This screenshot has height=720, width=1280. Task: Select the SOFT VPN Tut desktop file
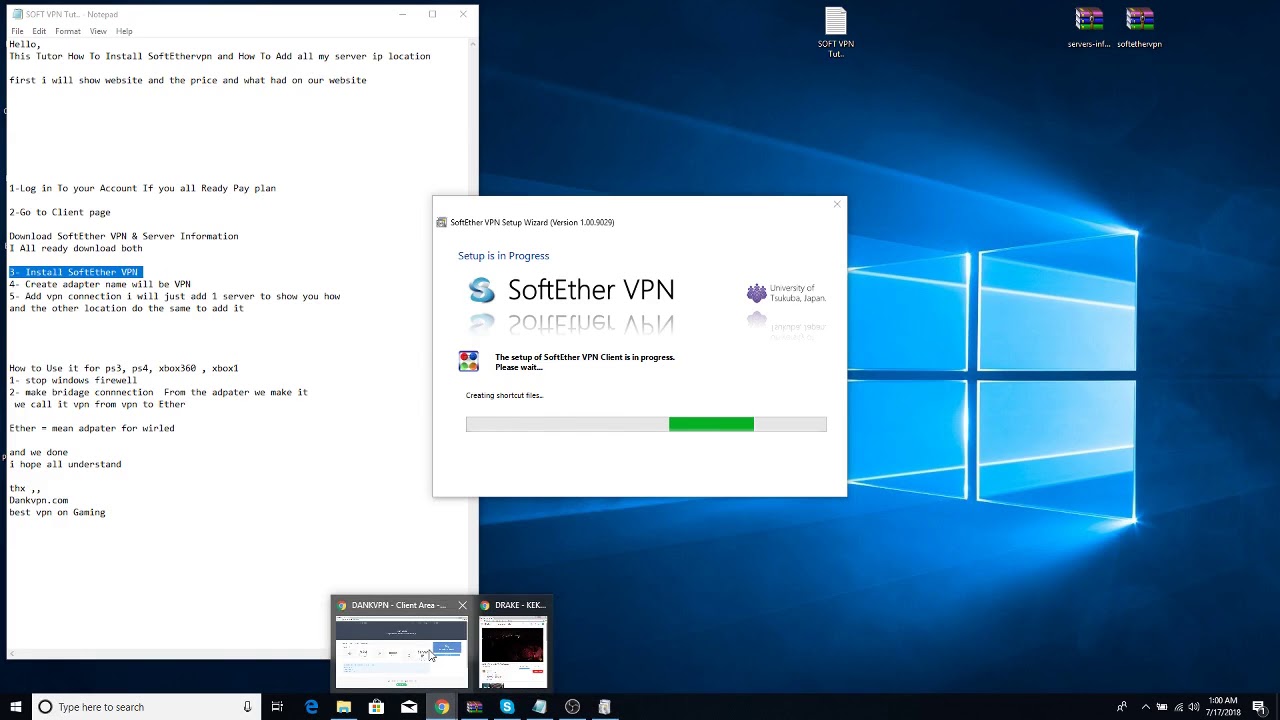(836, 32)
